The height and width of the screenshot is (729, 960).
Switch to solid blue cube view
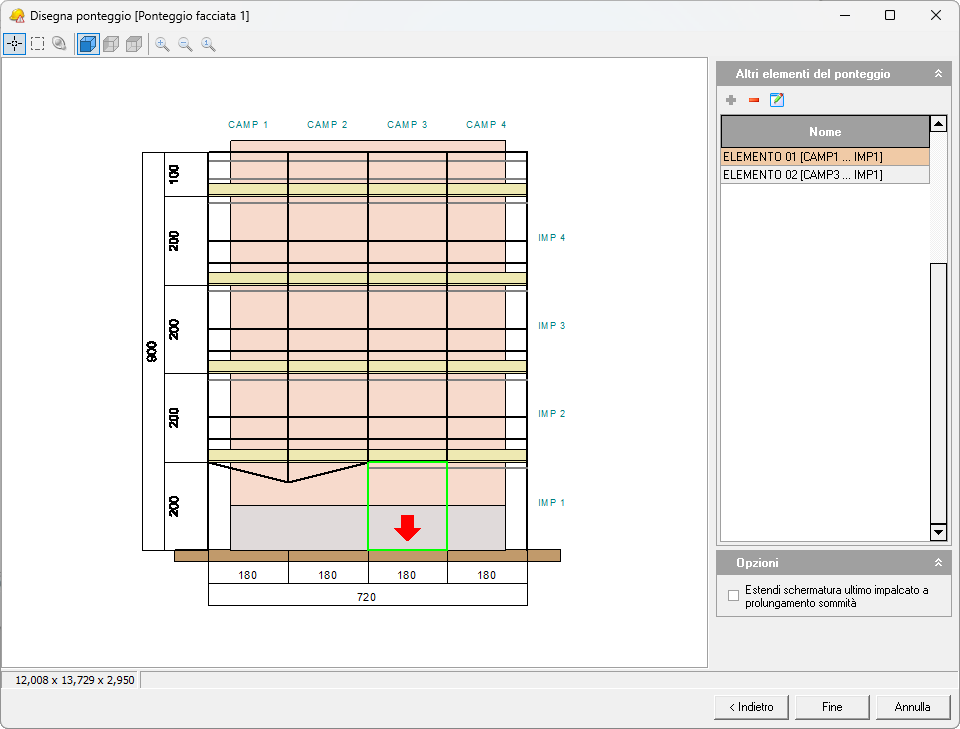point(88,44)
